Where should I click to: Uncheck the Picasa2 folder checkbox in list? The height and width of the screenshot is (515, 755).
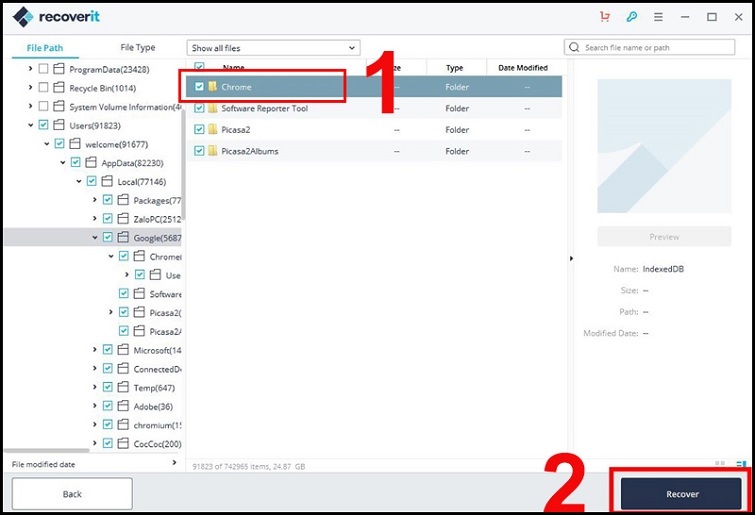[x=199, y=130]
